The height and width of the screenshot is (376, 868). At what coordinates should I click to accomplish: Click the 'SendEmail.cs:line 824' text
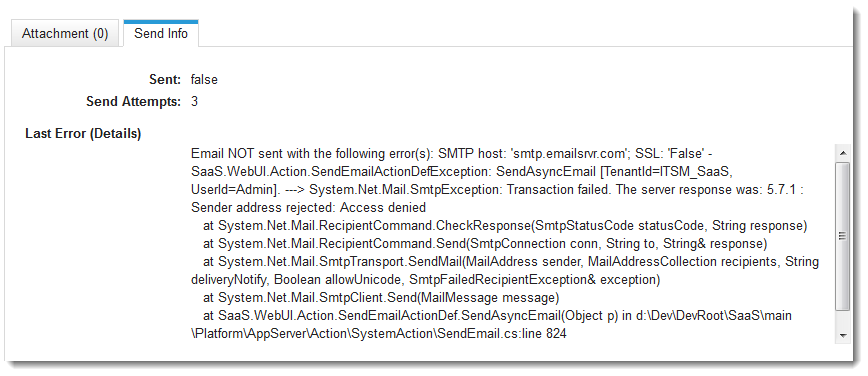(505, 334)
